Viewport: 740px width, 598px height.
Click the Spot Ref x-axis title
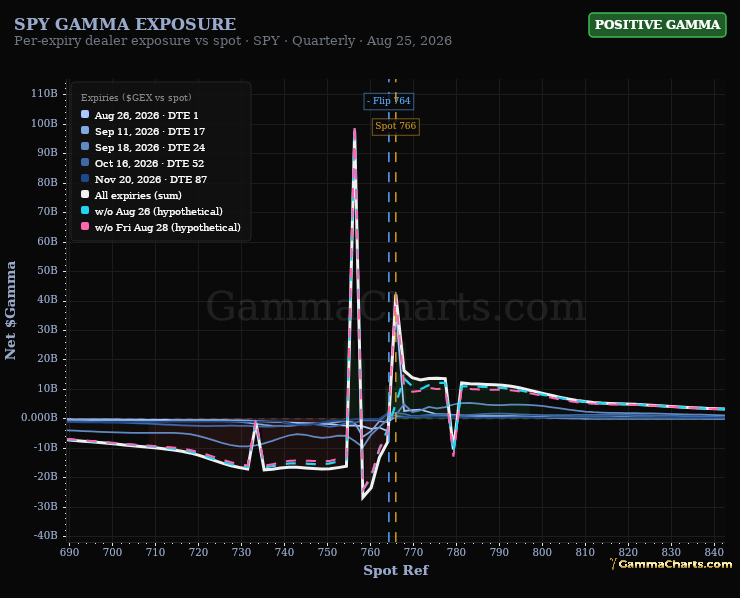(395, 570)
